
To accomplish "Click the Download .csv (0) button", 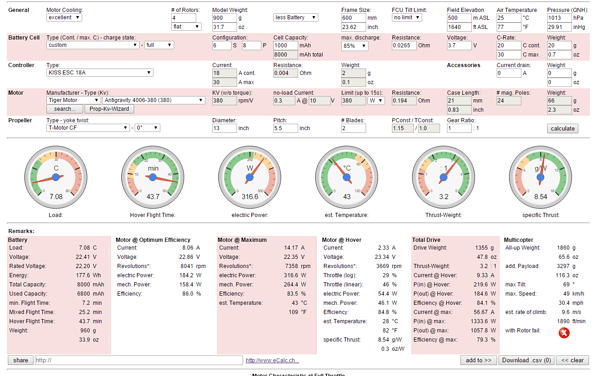I will coord(526,360).
